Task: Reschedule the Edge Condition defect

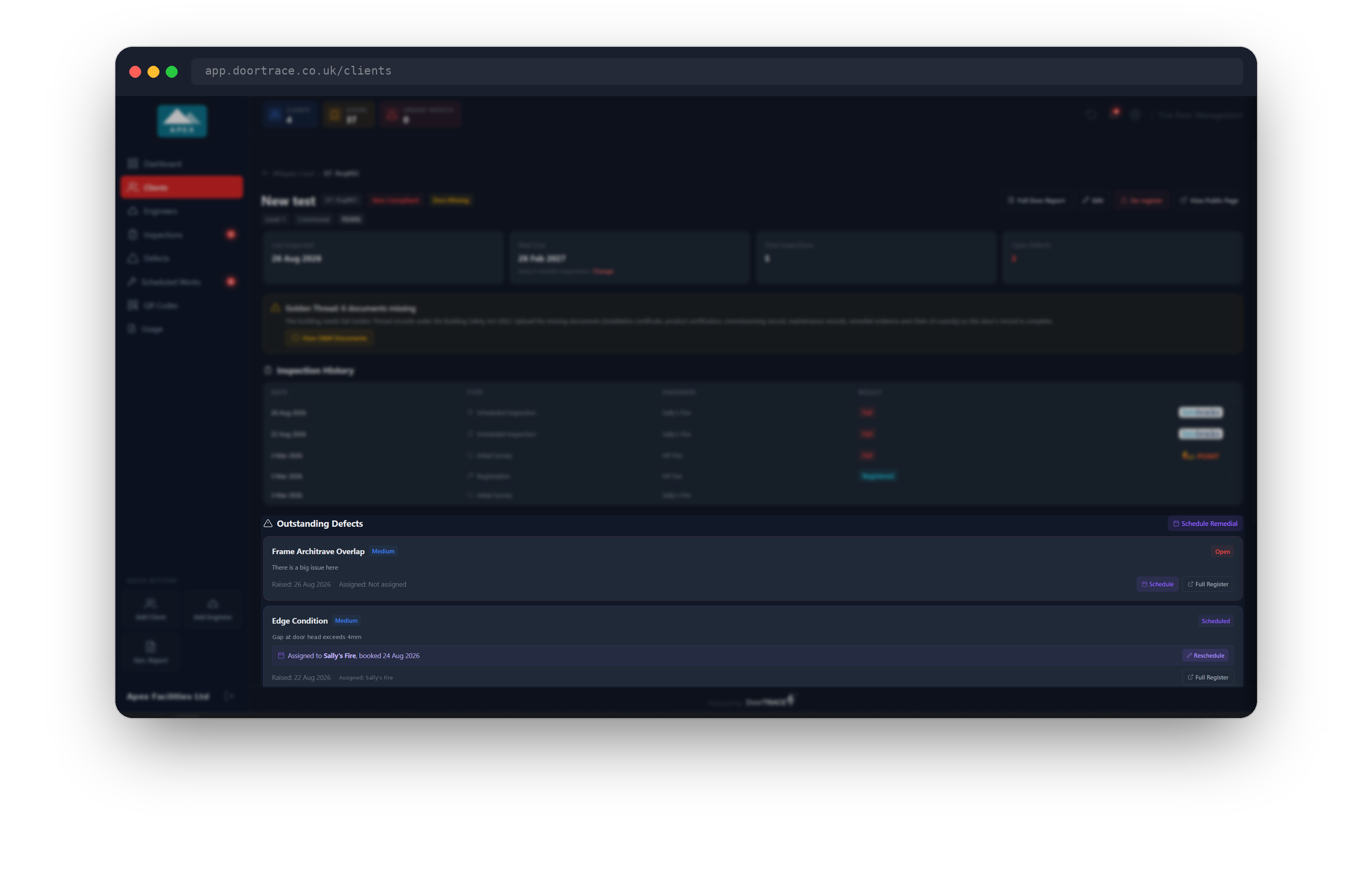Action: tap(1205, 655)
